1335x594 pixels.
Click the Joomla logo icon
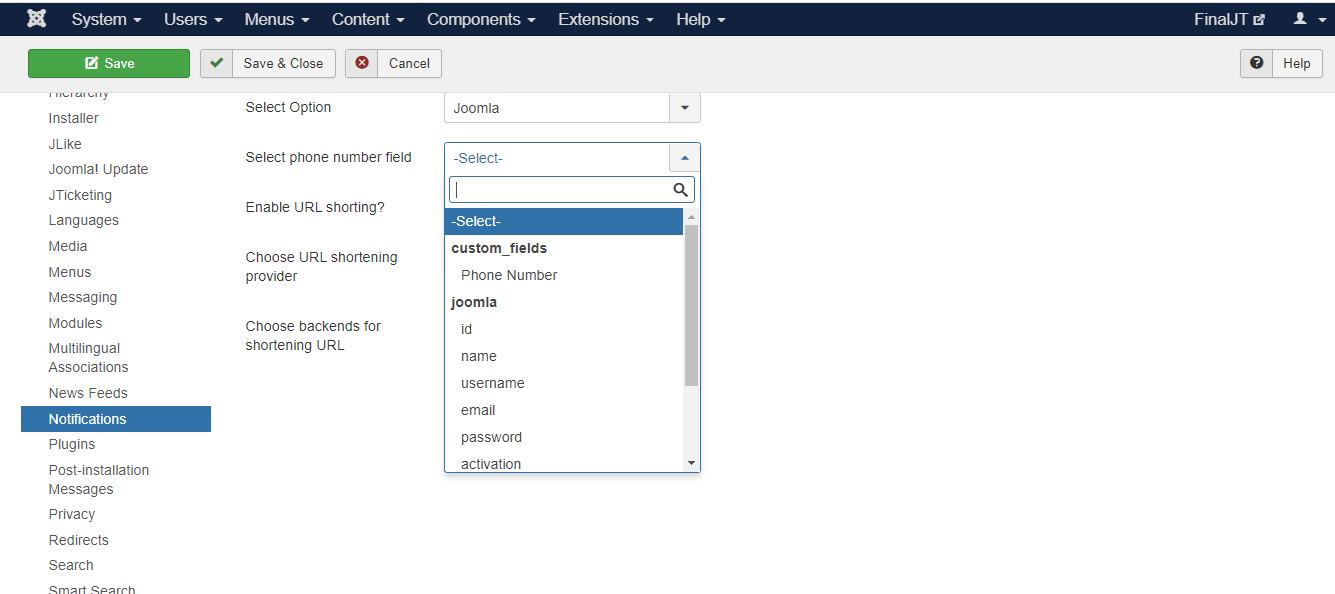click(x=37, y=19)
